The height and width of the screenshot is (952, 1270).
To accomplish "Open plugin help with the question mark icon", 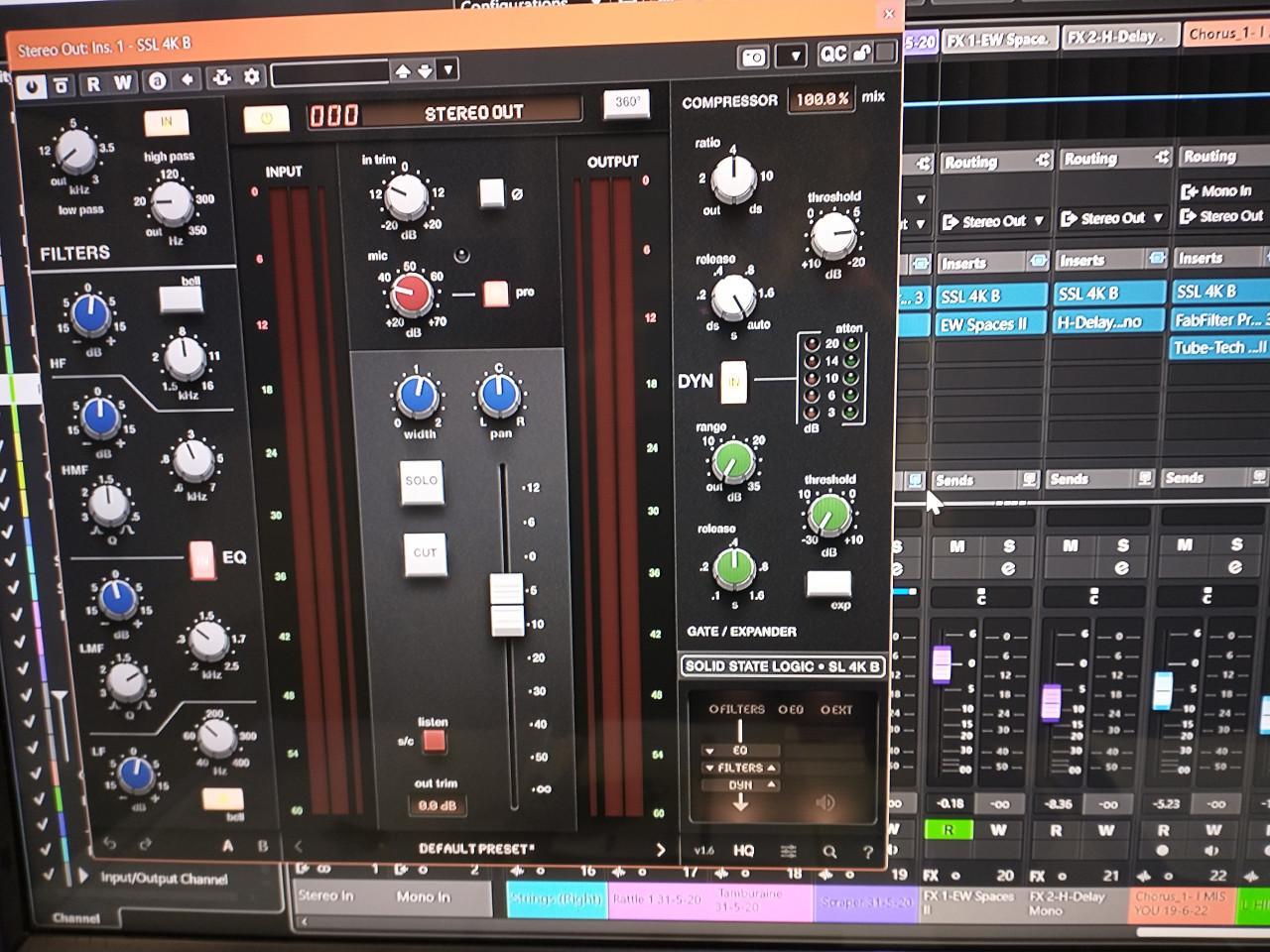I will 868,853.
